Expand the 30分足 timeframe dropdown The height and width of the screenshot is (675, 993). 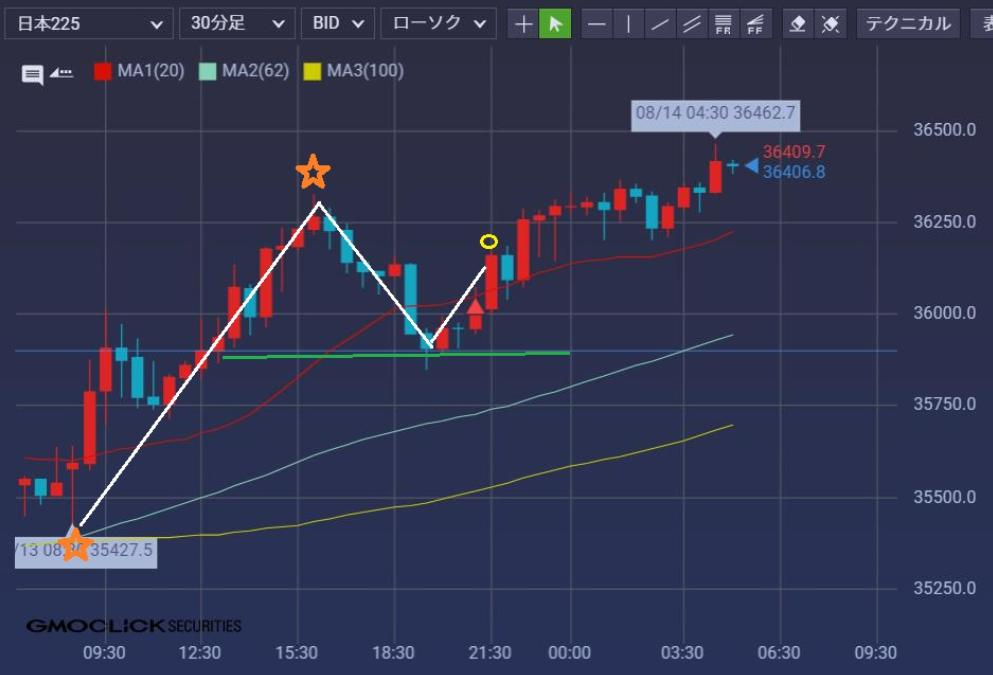point(237,24)
